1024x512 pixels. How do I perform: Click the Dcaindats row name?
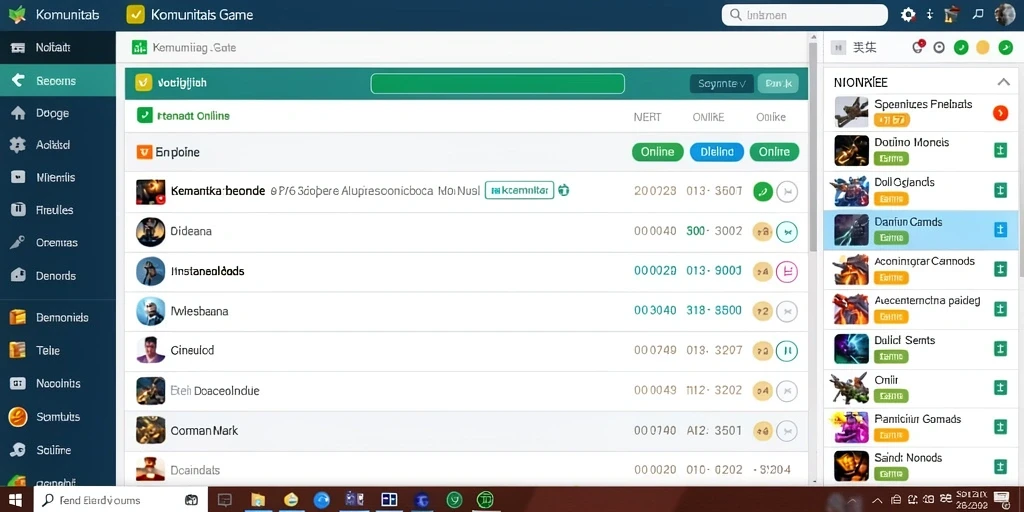click(x=195, y=470)
